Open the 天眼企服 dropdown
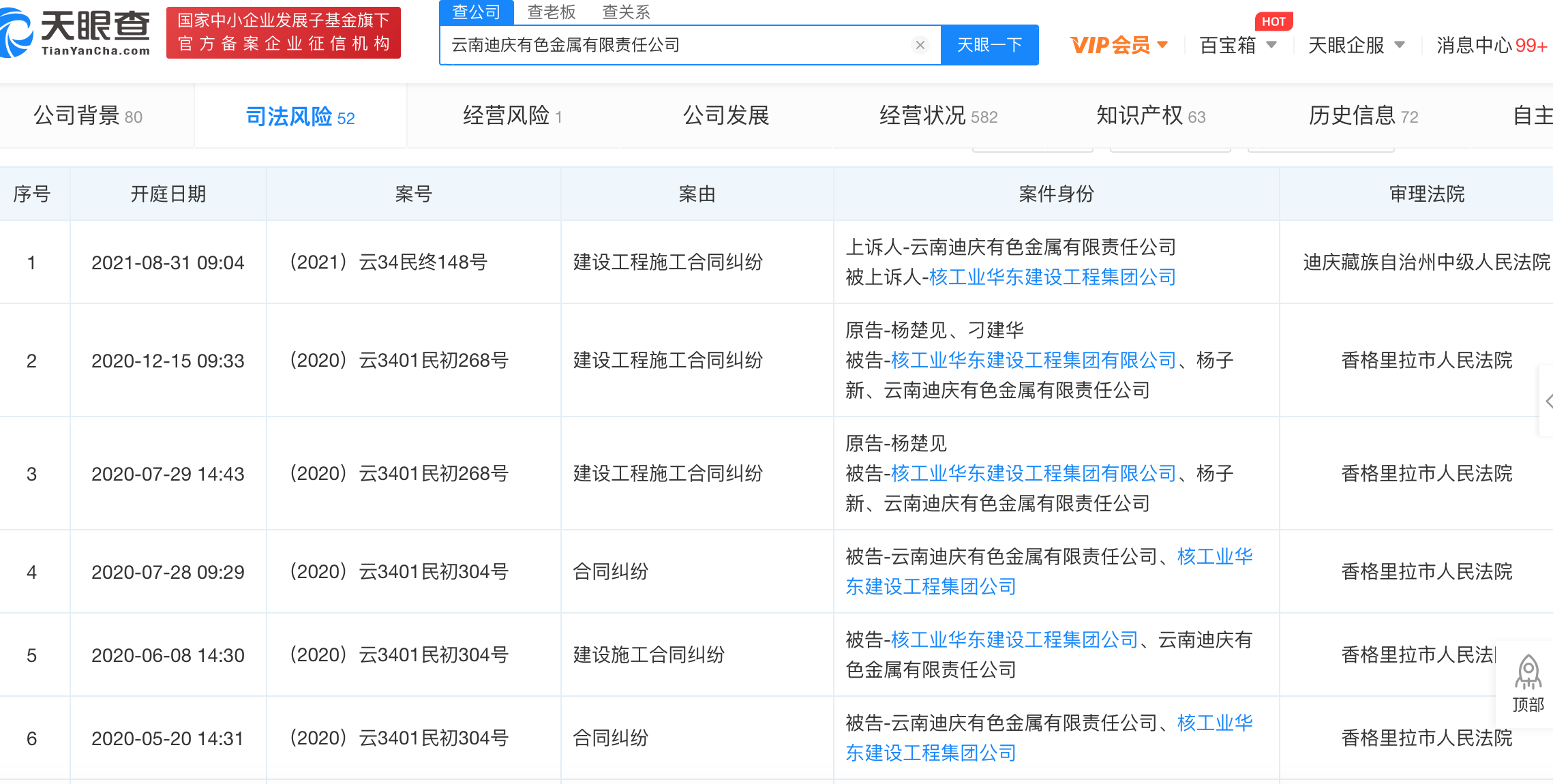Viewport: 1553px width, 784px height. tap(1355, 45)
